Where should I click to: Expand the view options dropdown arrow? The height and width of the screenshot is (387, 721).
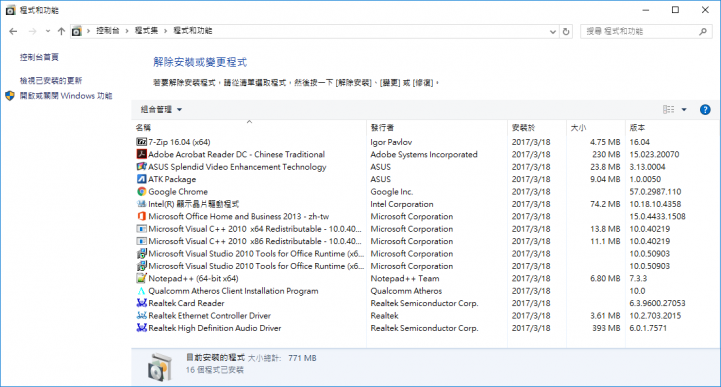click(684, 109)
